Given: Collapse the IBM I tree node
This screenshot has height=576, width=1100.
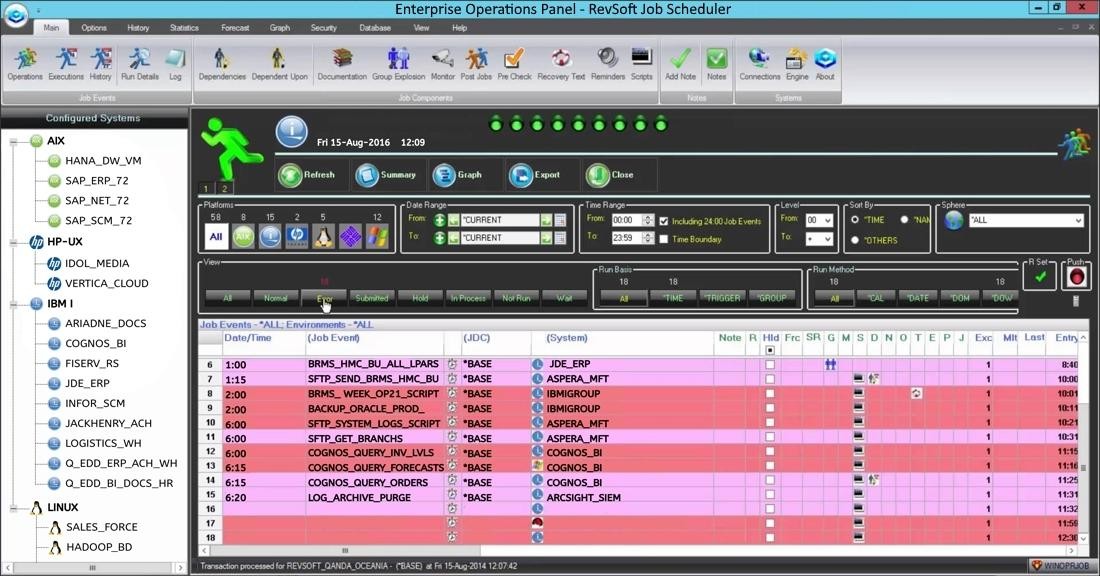Looking at the screenshot, I should pyautogui.click(x=14, y=303).
